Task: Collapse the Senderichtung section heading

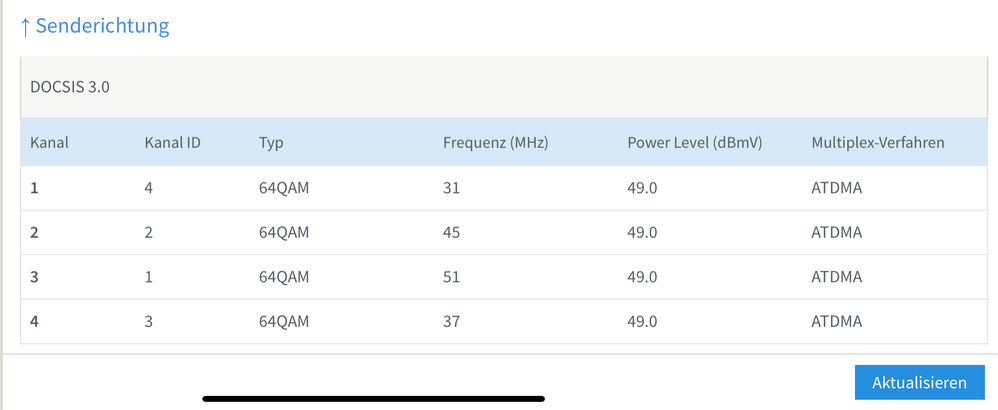Action: (102, 26)
